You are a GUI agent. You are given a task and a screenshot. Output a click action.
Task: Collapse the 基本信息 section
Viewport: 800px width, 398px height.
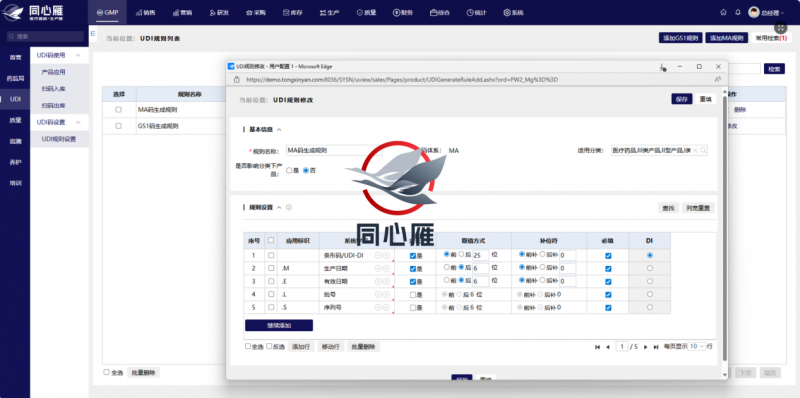[x=279, y=130]
